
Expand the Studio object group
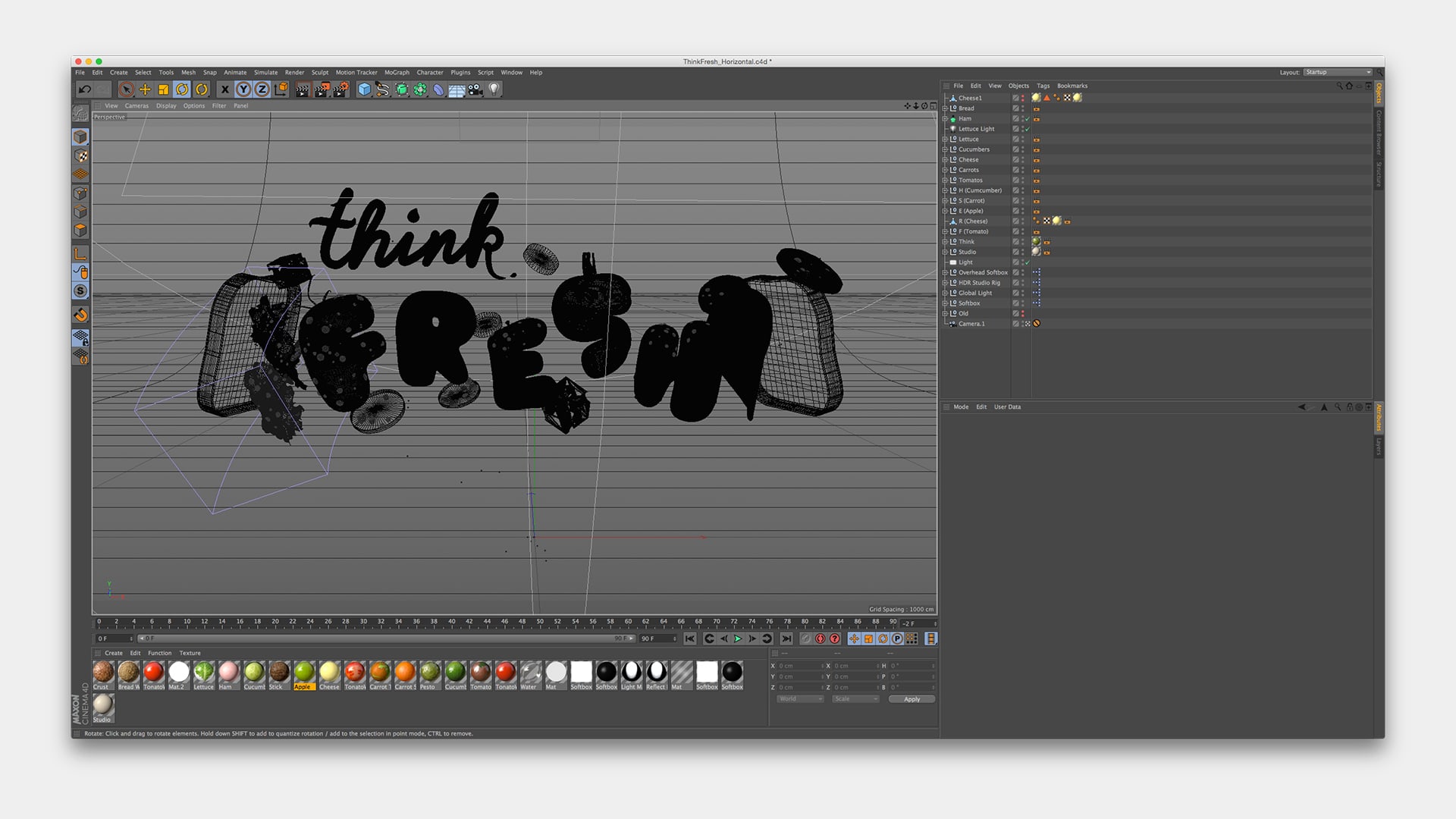[945, 252]
